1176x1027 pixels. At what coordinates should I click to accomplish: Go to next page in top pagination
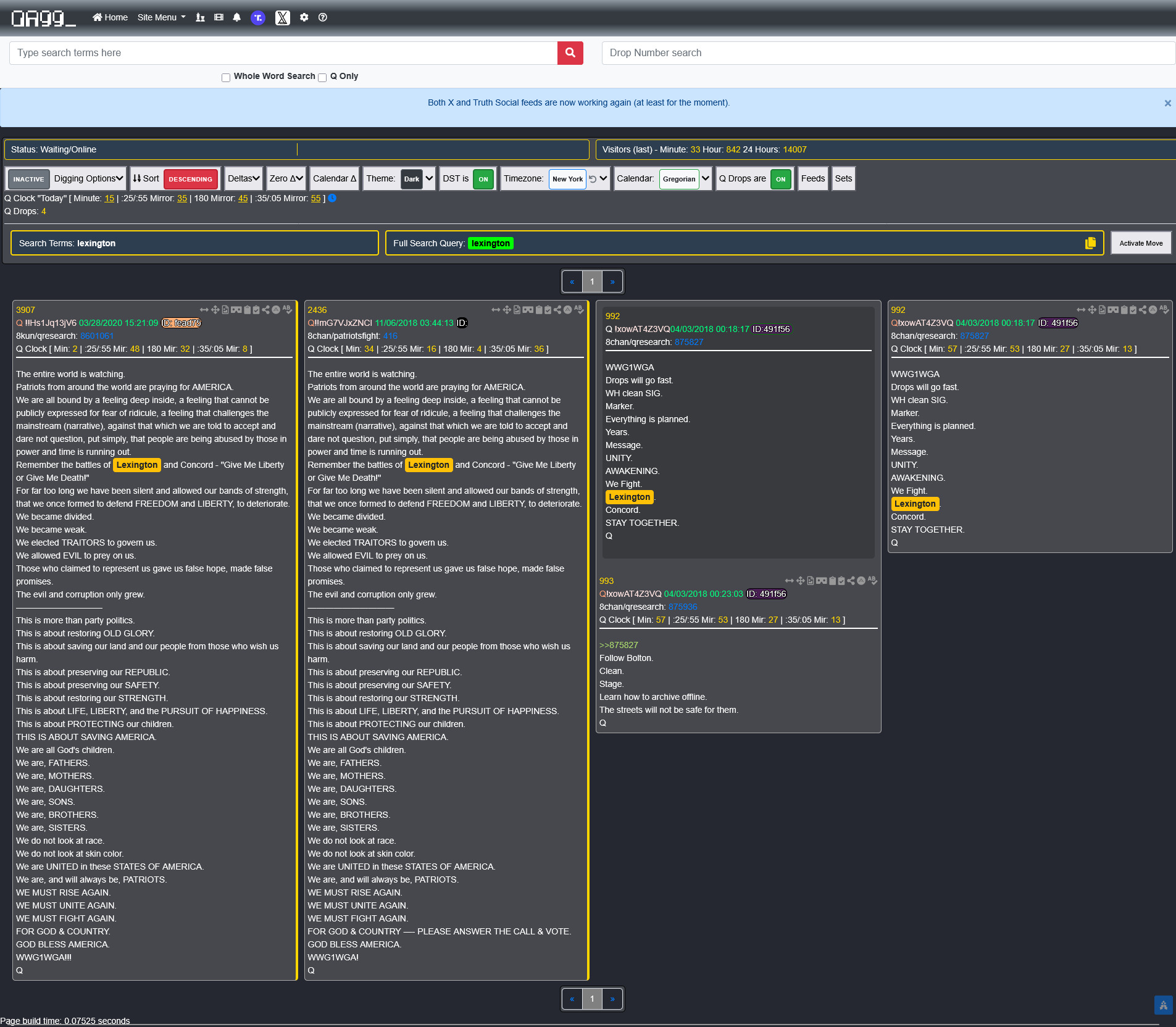pyautogui.click(x=612, y=281)
